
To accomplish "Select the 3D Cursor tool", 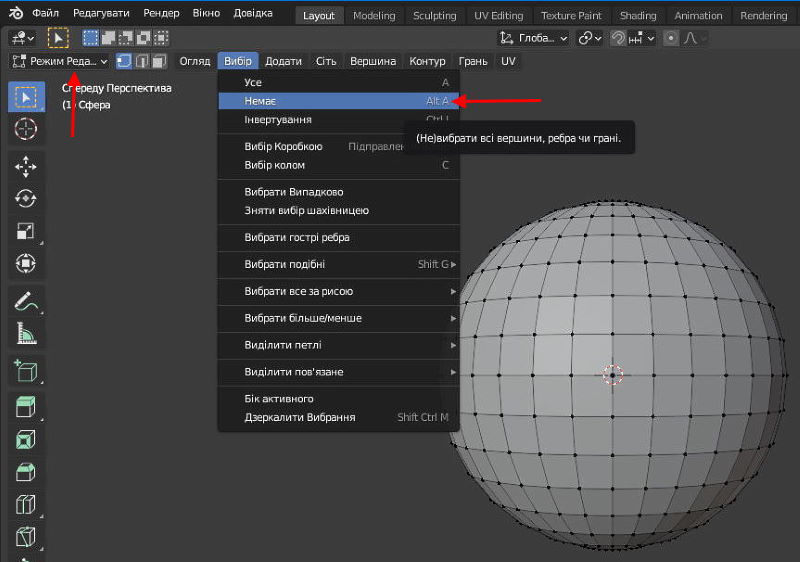I will tap(26, 129).
